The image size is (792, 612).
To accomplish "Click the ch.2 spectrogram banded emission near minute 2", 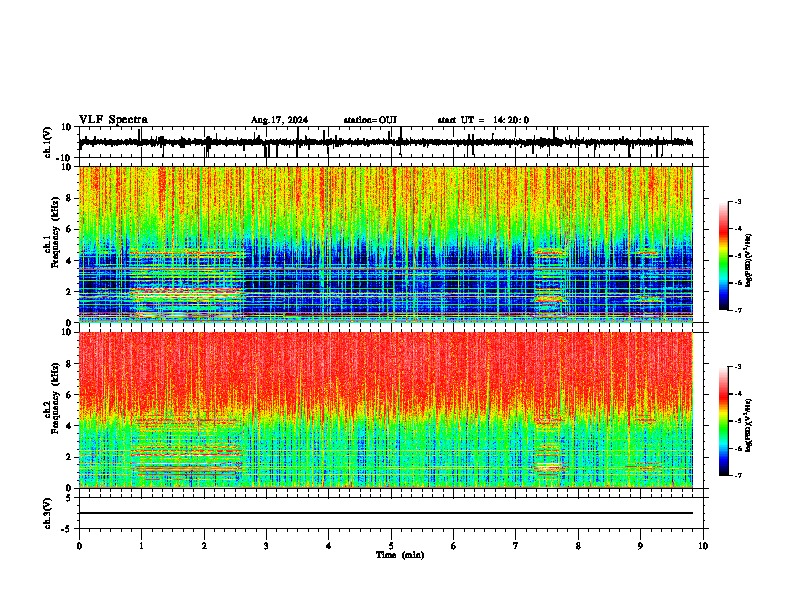I will pyautogui.click(x=187, y=447).
